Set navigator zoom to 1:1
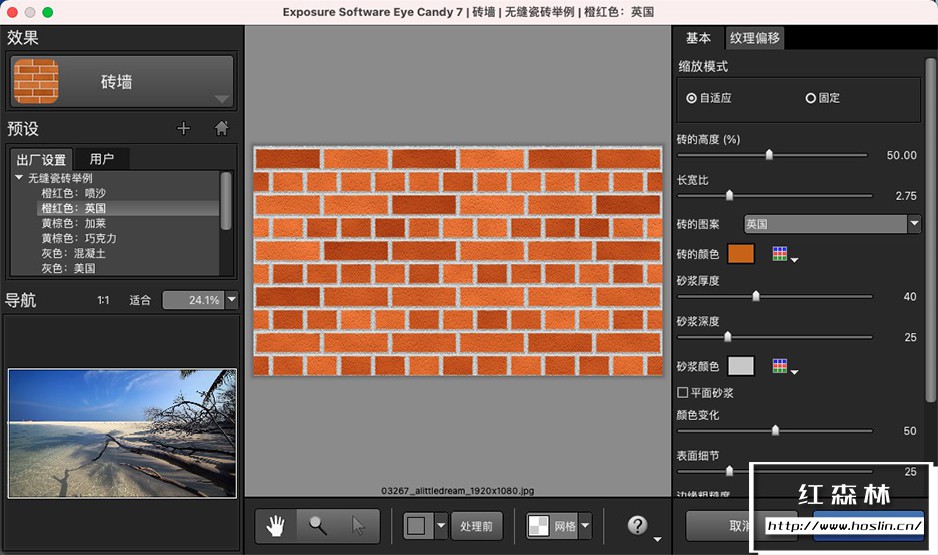Screen dimensions: 938x555 click(103, 300)
